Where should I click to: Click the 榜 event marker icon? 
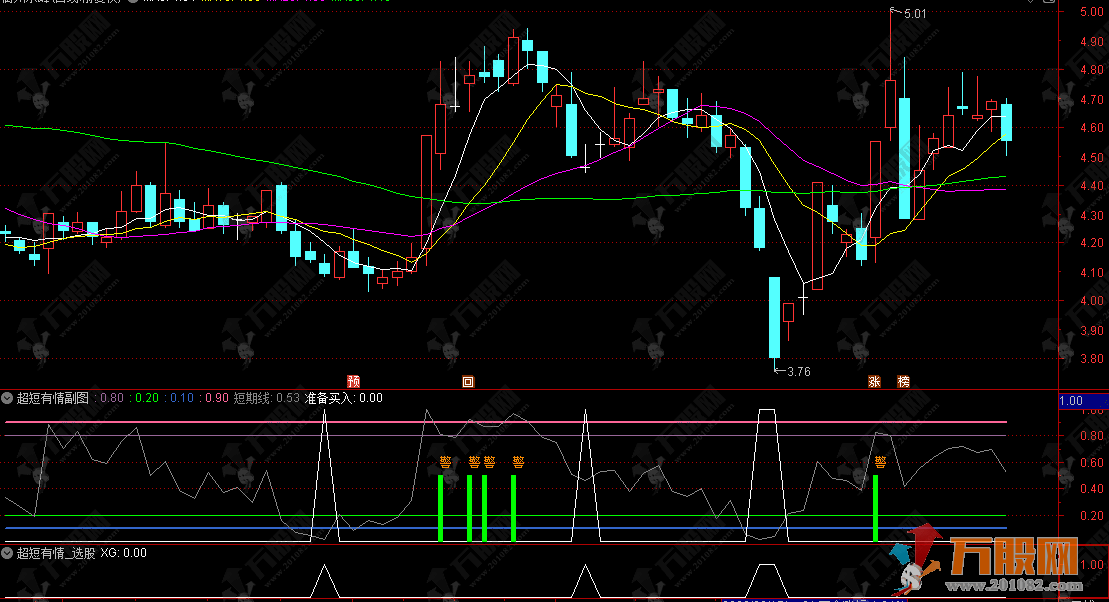pos(904,381)
